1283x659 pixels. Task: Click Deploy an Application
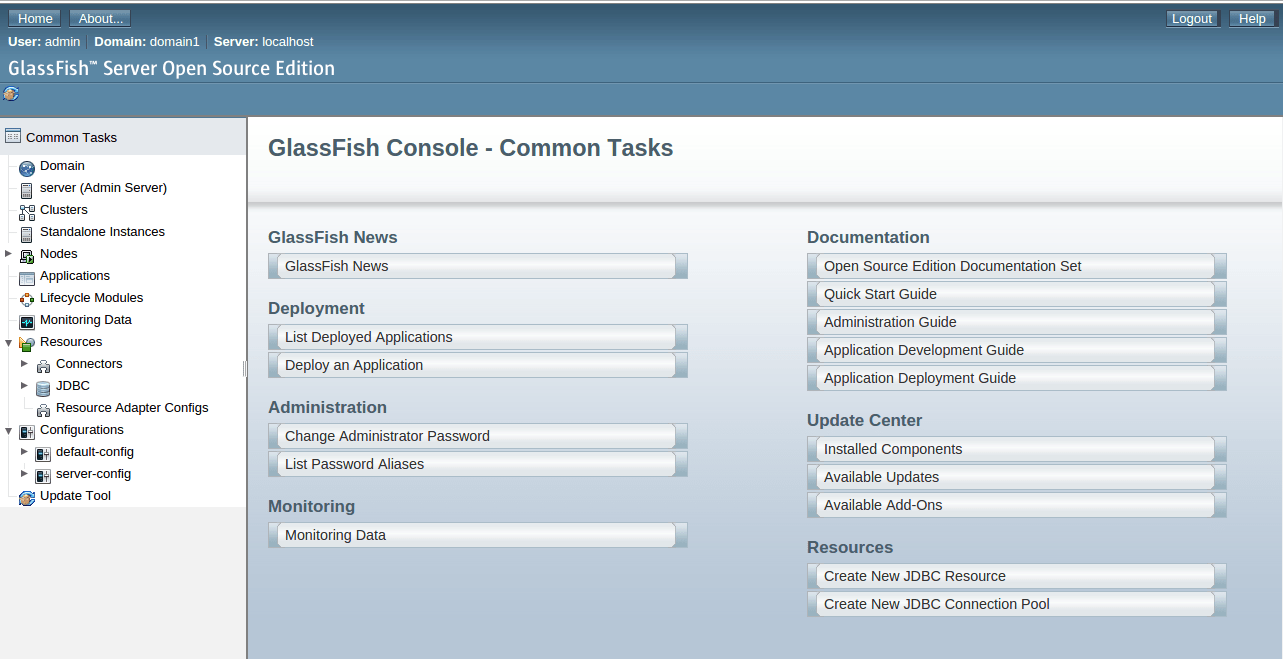click(478, 365)
